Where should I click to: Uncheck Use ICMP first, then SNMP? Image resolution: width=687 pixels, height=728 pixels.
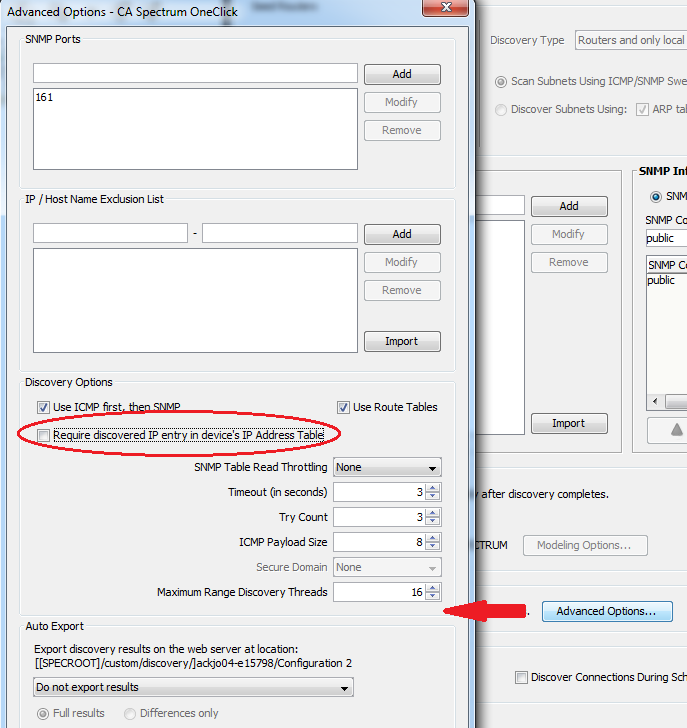[43, 408]
